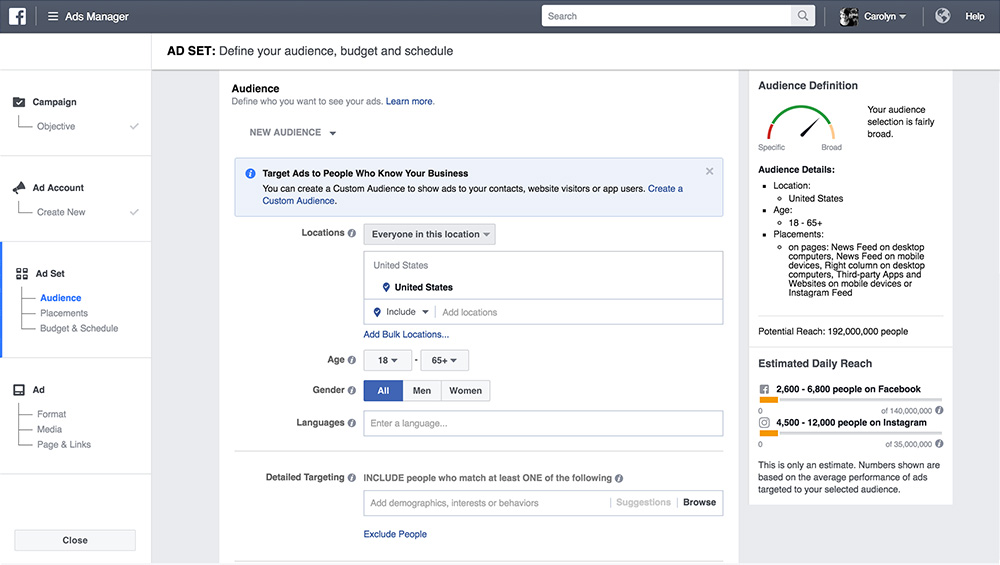Click the Locations info icon

click(x=351, y=233)
